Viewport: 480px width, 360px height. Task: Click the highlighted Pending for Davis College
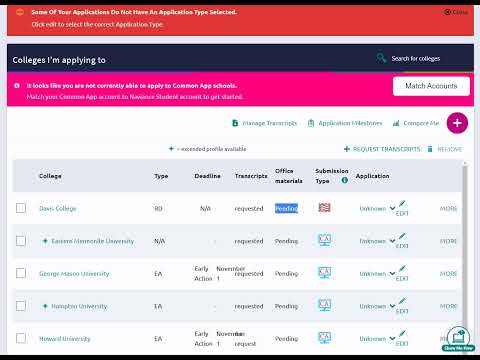[x=286, y=209]
